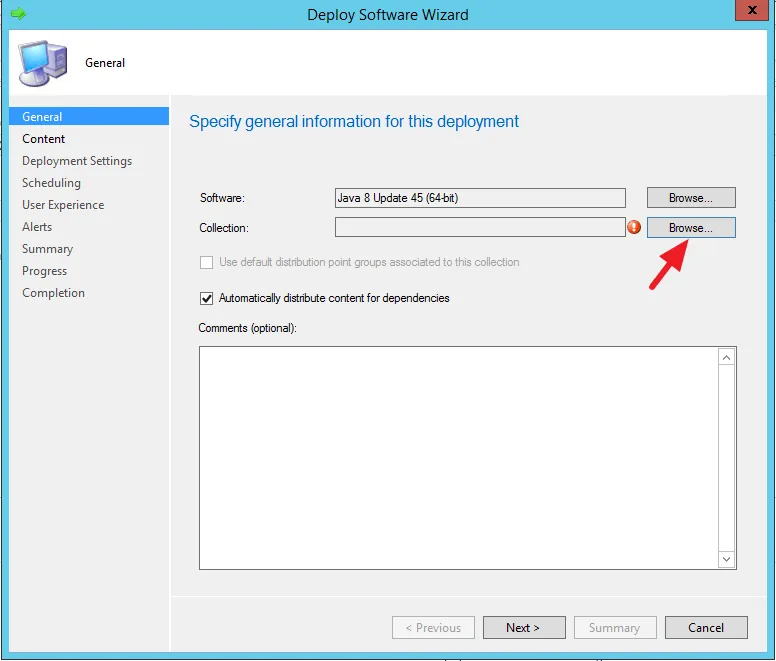Screen dimensions: 776x661
Task: Uncheck 'Automatically distribute content for dependencies'
Action: (206, 298)
